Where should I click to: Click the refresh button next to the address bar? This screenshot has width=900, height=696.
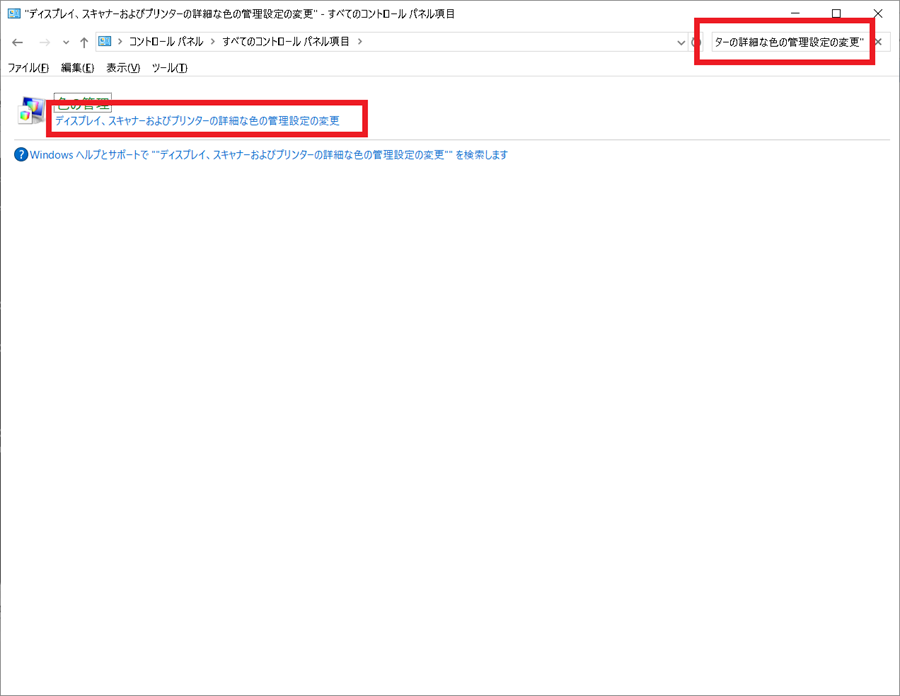coord(697,41)
